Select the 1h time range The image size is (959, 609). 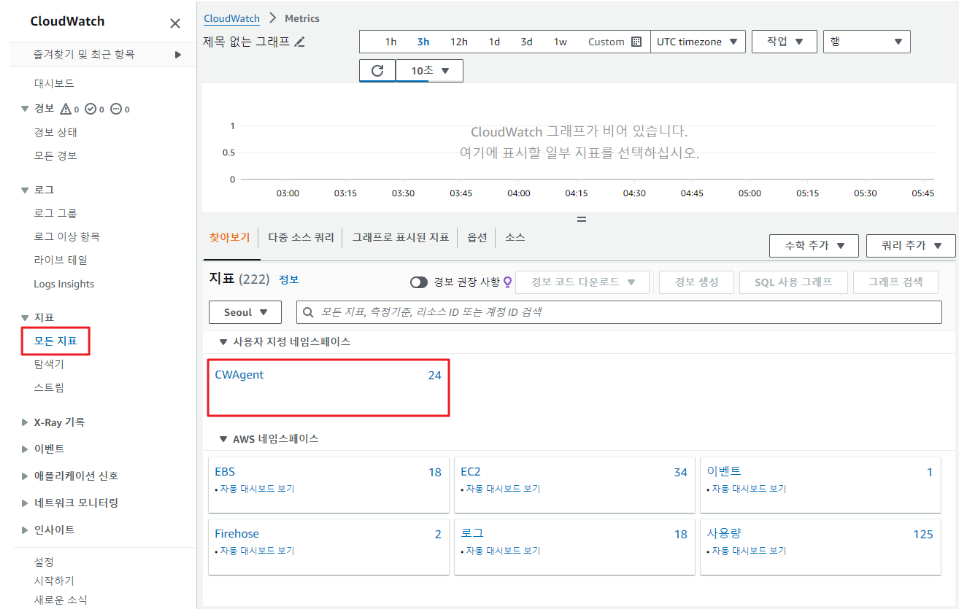(x=391, y=42)
